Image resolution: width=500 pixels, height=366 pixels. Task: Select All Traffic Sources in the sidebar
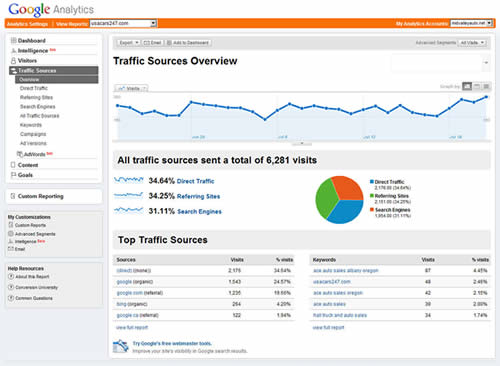point(39,116)
